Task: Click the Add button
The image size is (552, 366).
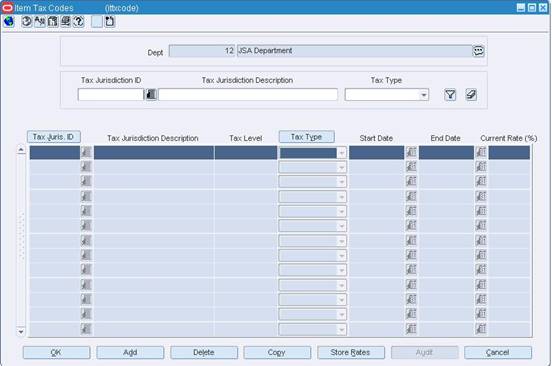Action: coord(130,352)
